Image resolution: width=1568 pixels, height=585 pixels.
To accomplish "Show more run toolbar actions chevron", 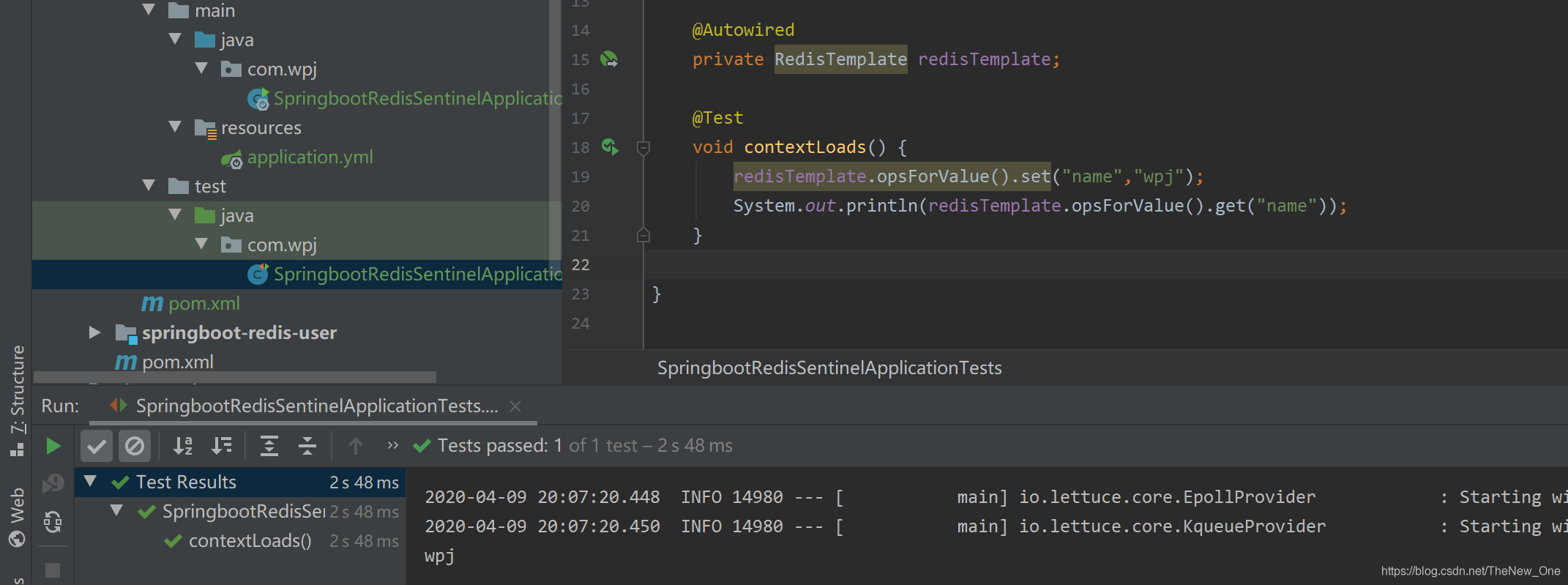I will [393, 444].
